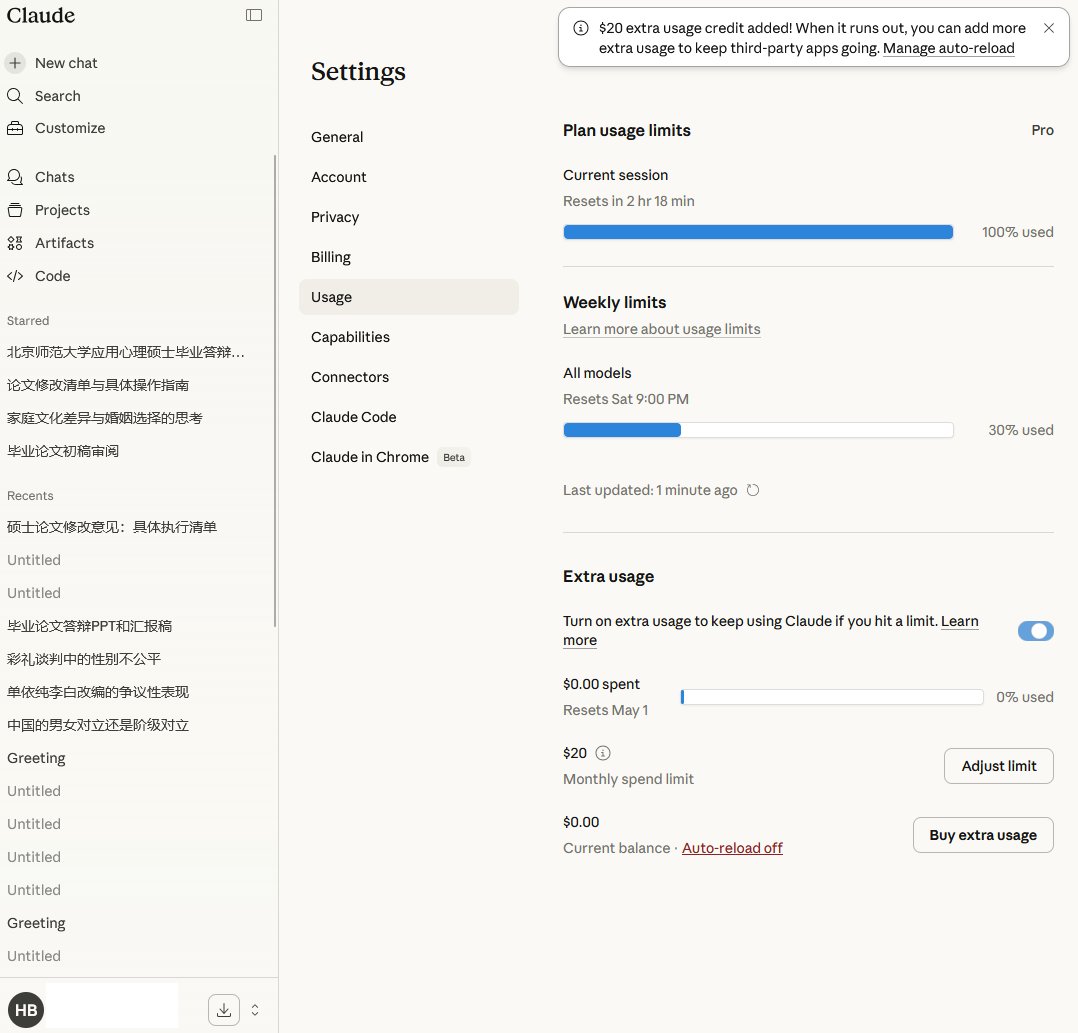Click the Customize toolbox icon
The image size is (1078, 1033).
[15, 128]
